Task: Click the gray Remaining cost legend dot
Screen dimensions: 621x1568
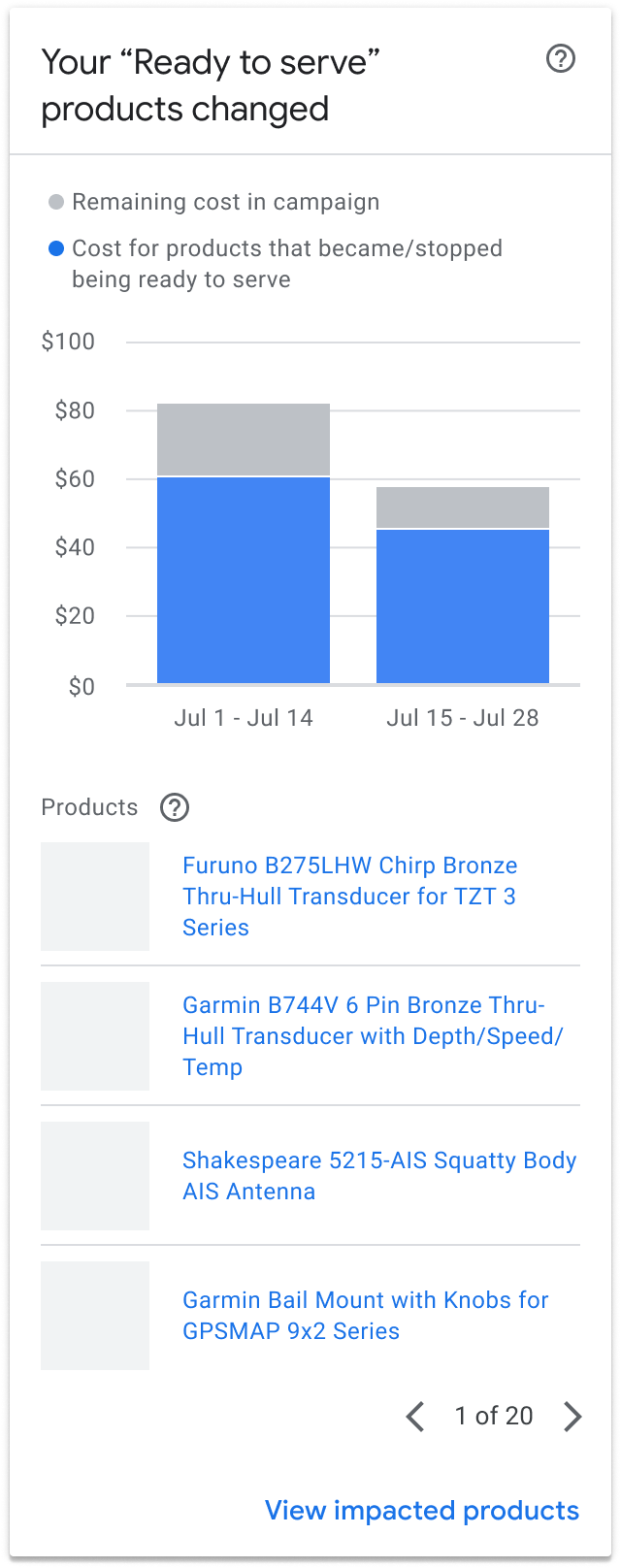Action: pos(56,203)
